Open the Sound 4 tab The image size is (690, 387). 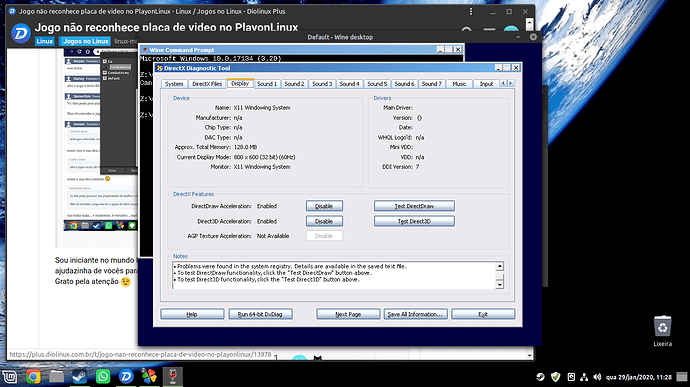coord(349,84)
